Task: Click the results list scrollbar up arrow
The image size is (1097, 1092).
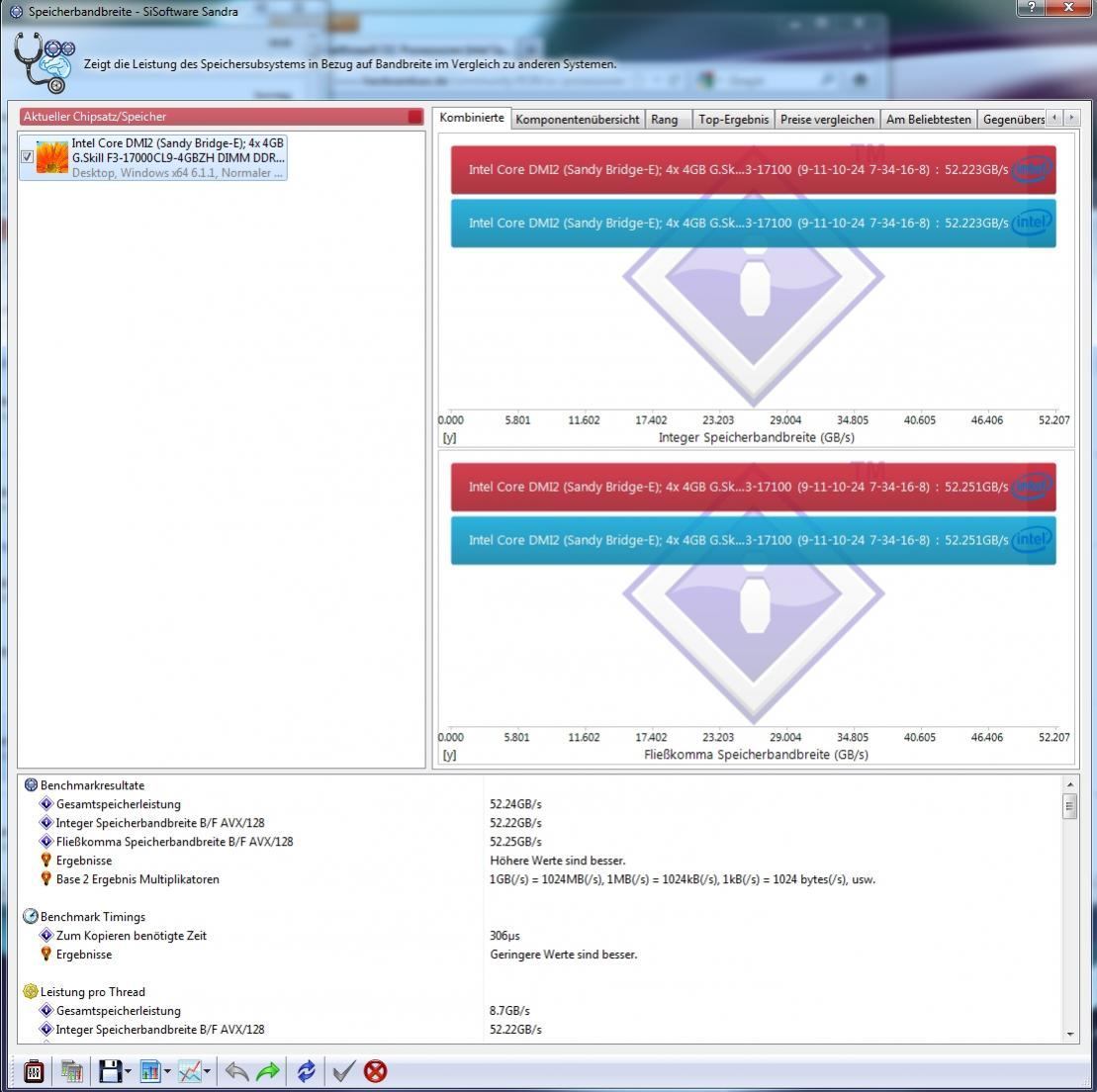Action: pyautogui.click(x=1069, y=784)
